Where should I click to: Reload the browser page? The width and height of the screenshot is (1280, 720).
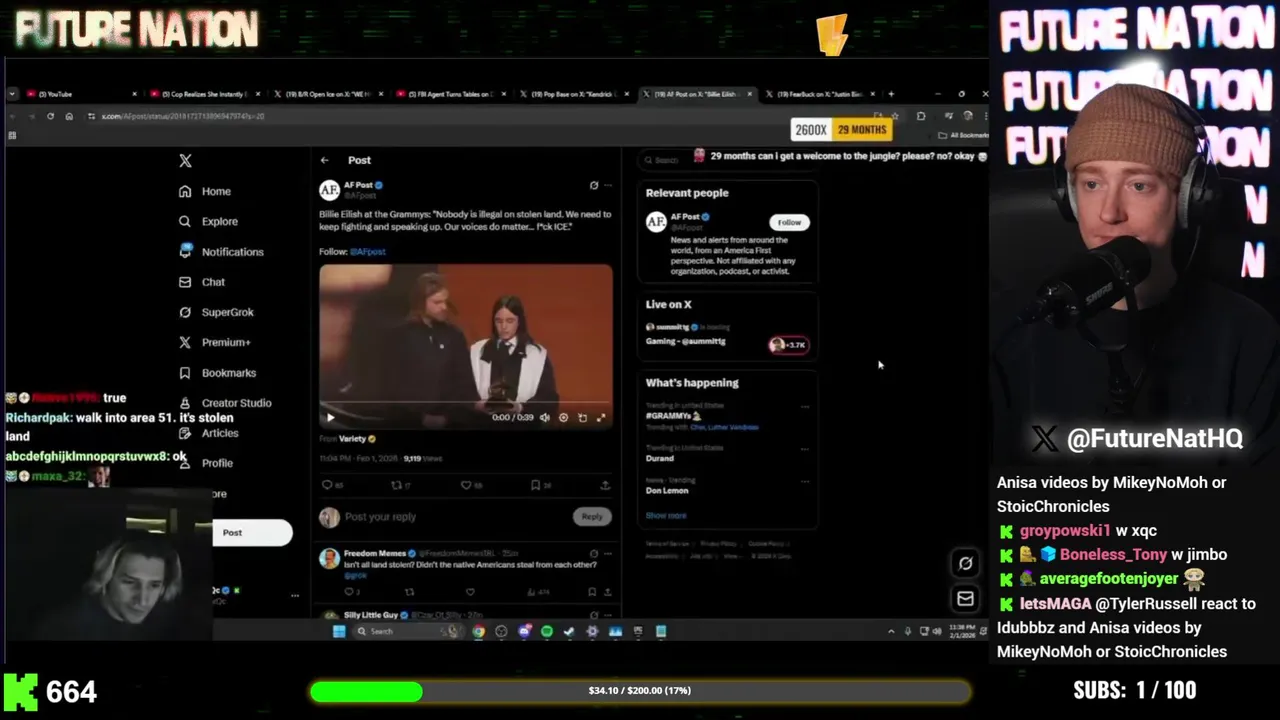point(50,116)
